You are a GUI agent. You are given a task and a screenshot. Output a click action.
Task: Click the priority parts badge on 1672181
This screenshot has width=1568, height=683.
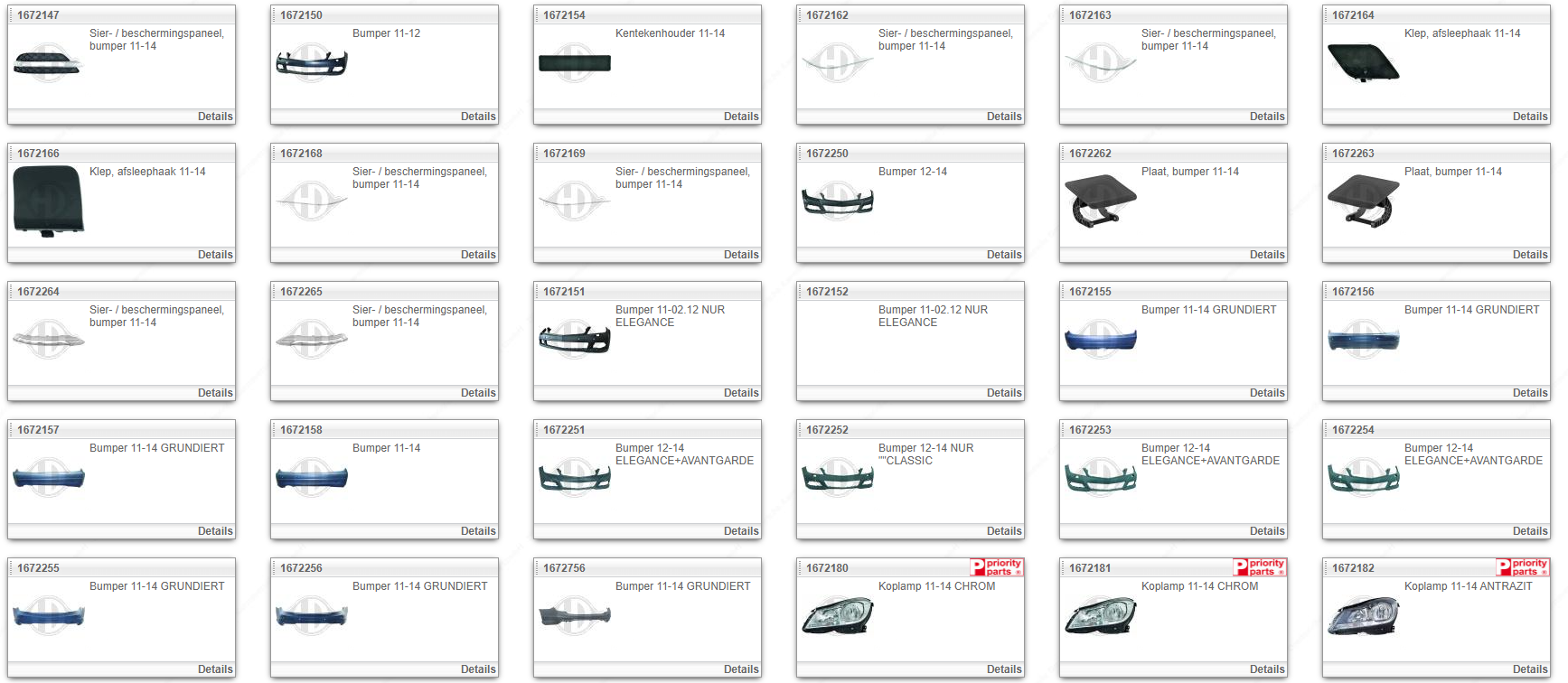pyautogui.click(x=1259, y=567)
